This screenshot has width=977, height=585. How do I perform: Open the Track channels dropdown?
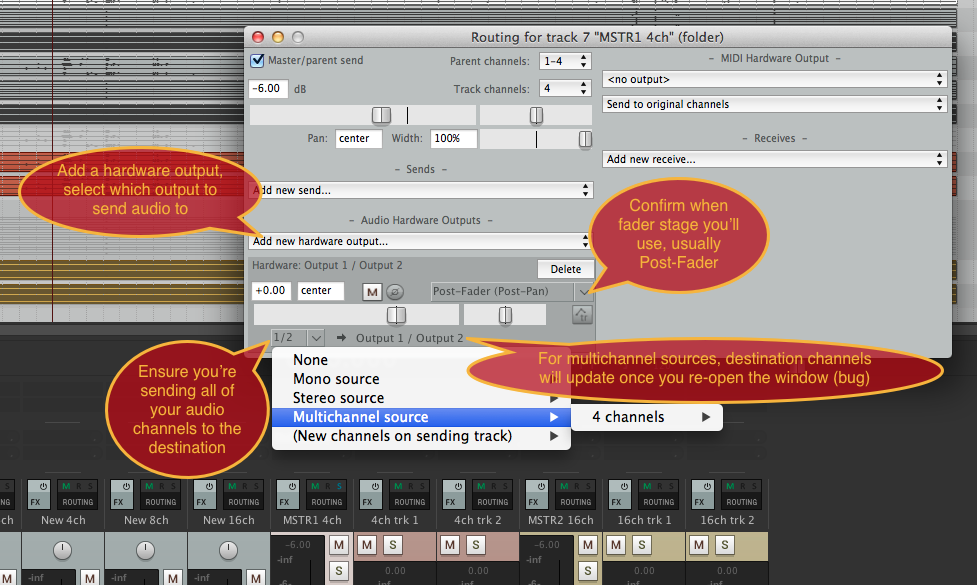565,88
